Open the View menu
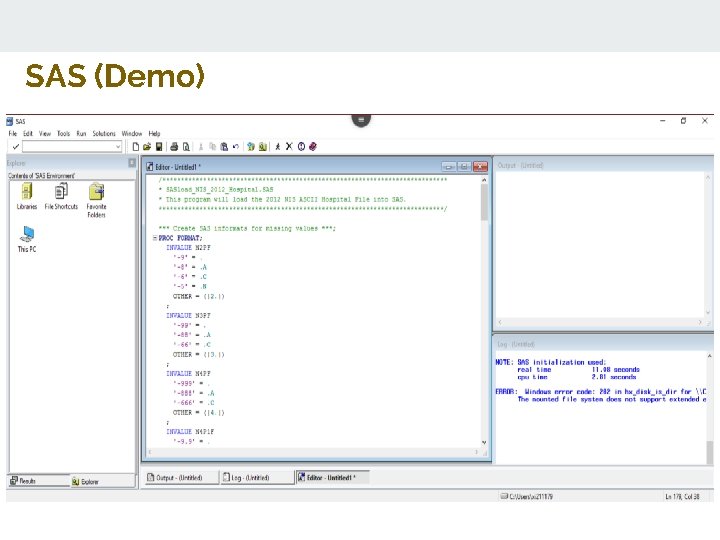Viewport: 720px width, 540px height. coord(45,134)
